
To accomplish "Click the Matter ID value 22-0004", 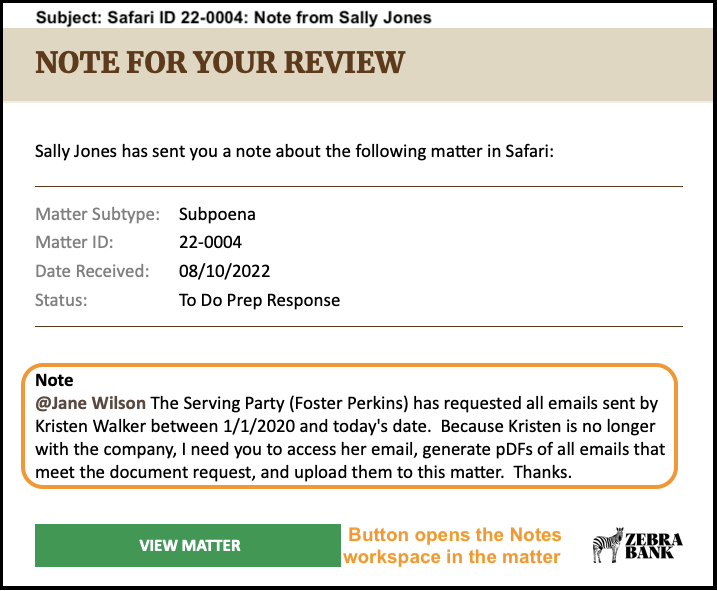I will [x=210, y=242].
